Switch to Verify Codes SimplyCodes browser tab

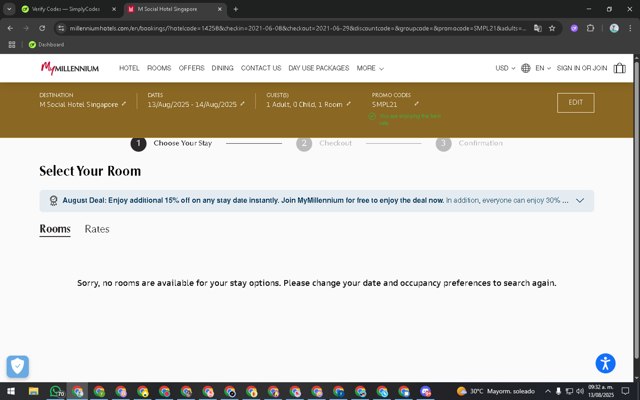coord(65,9)
